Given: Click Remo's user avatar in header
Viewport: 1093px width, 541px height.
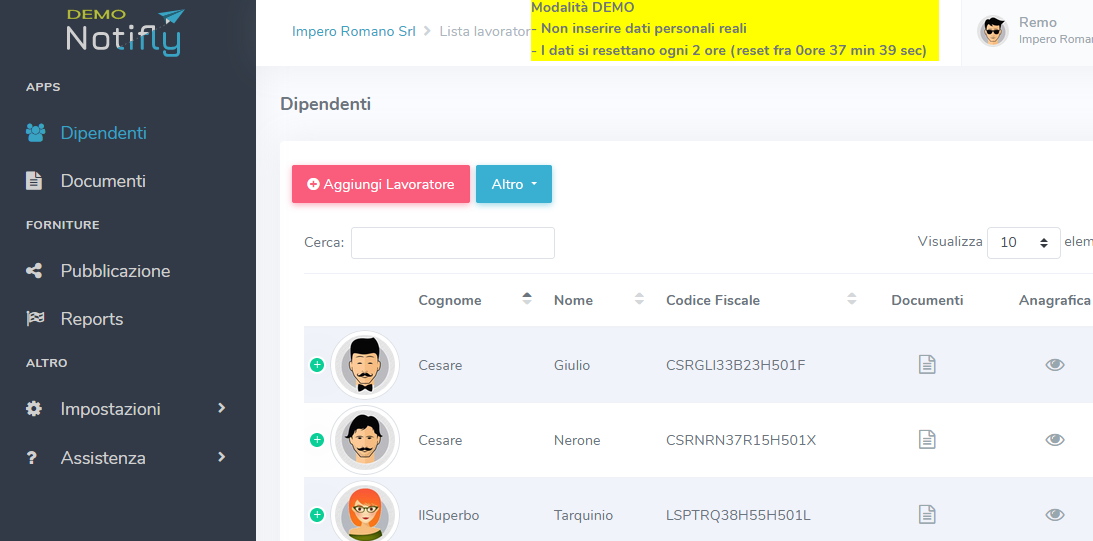Looking at the screenshot, I should point(992,31).
